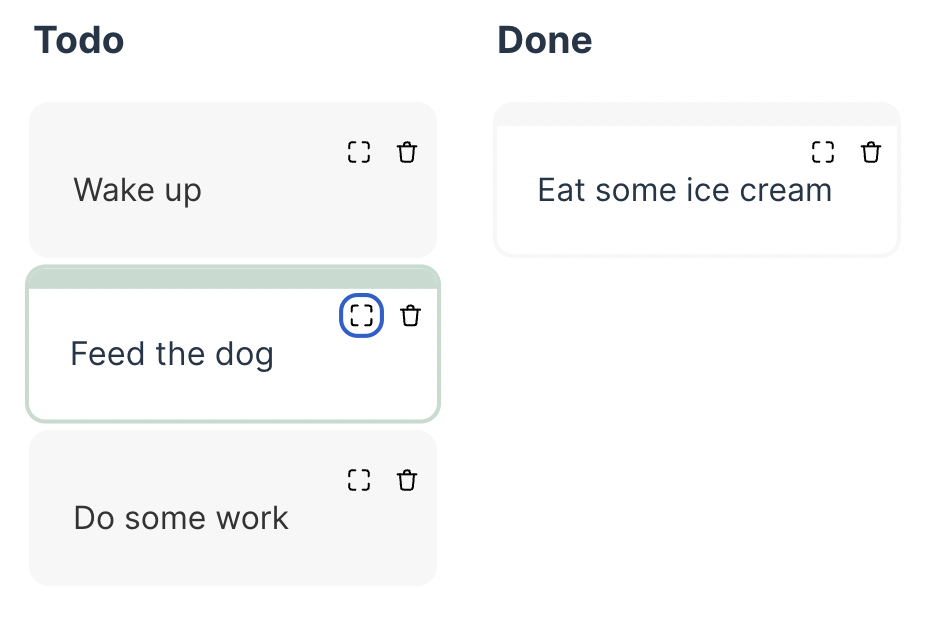Click the blank space beneath the "Wake up" text

[233, 232]
